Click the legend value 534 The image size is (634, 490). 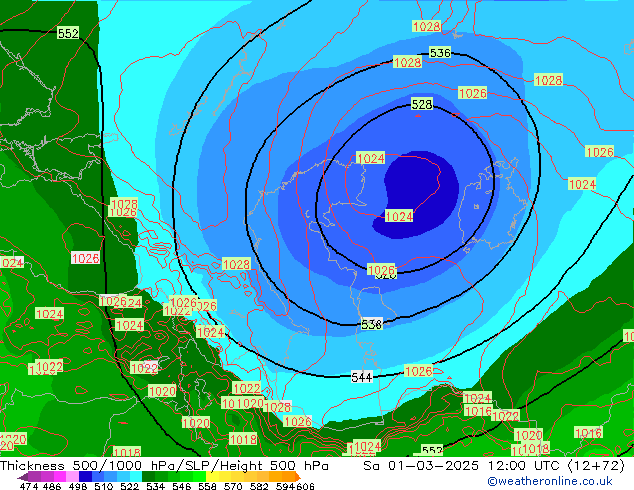(155, 486)
